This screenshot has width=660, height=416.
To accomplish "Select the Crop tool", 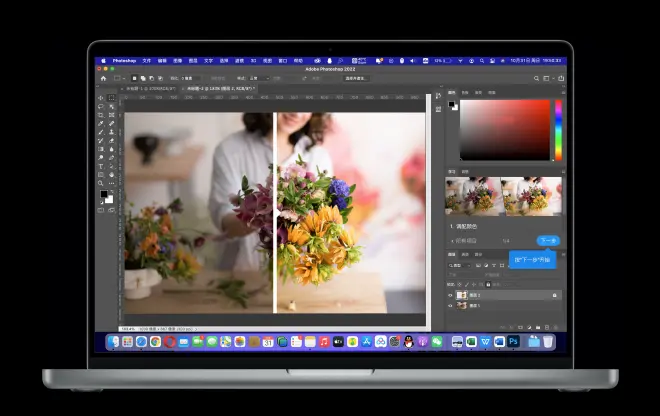I will pos(101,115).
